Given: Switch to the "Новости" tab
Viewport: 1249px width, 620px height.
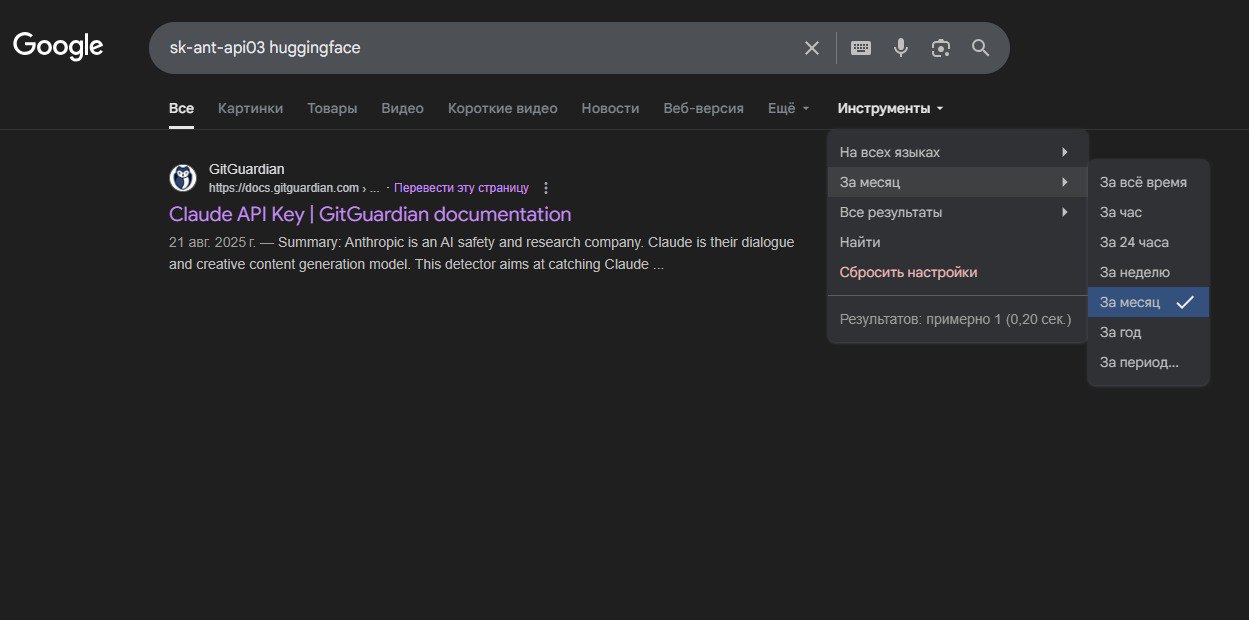Looking at the screenshot, I should coord(610,108).
